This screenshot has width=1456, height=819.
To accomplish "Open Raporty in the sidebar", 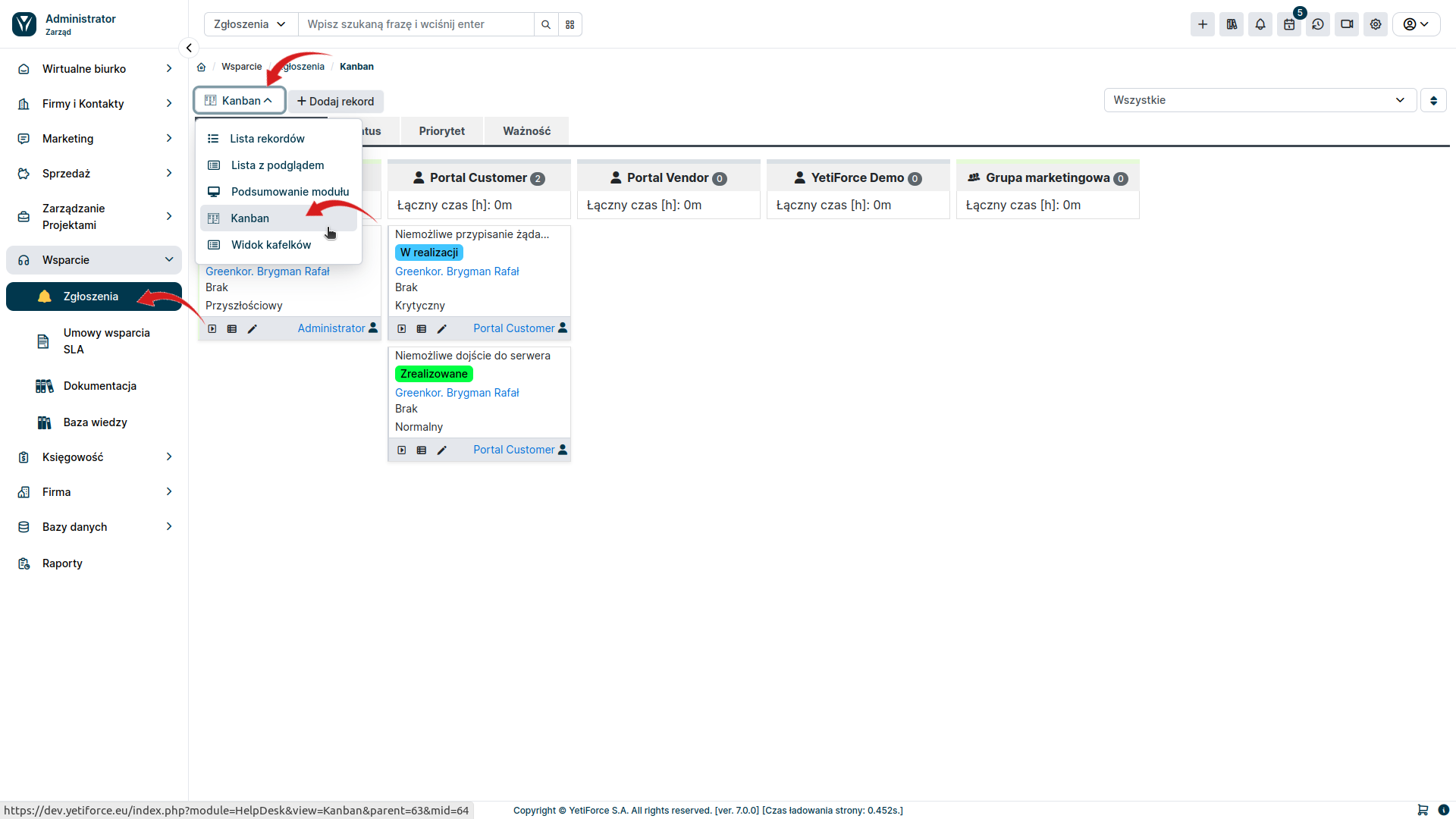I will pyautogui.click(x=94, y=563).
